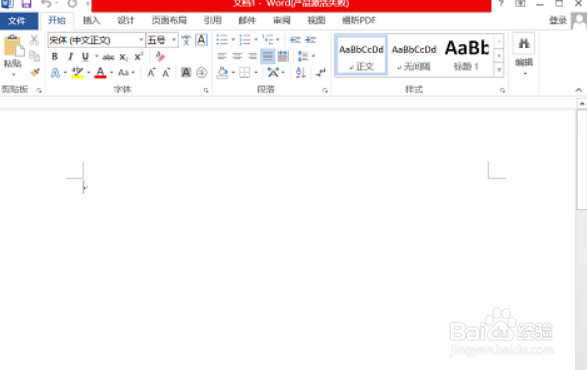The image size is (587, 370).
Task: Expand the styles gallery more arrow
Action: click(499, 70)
